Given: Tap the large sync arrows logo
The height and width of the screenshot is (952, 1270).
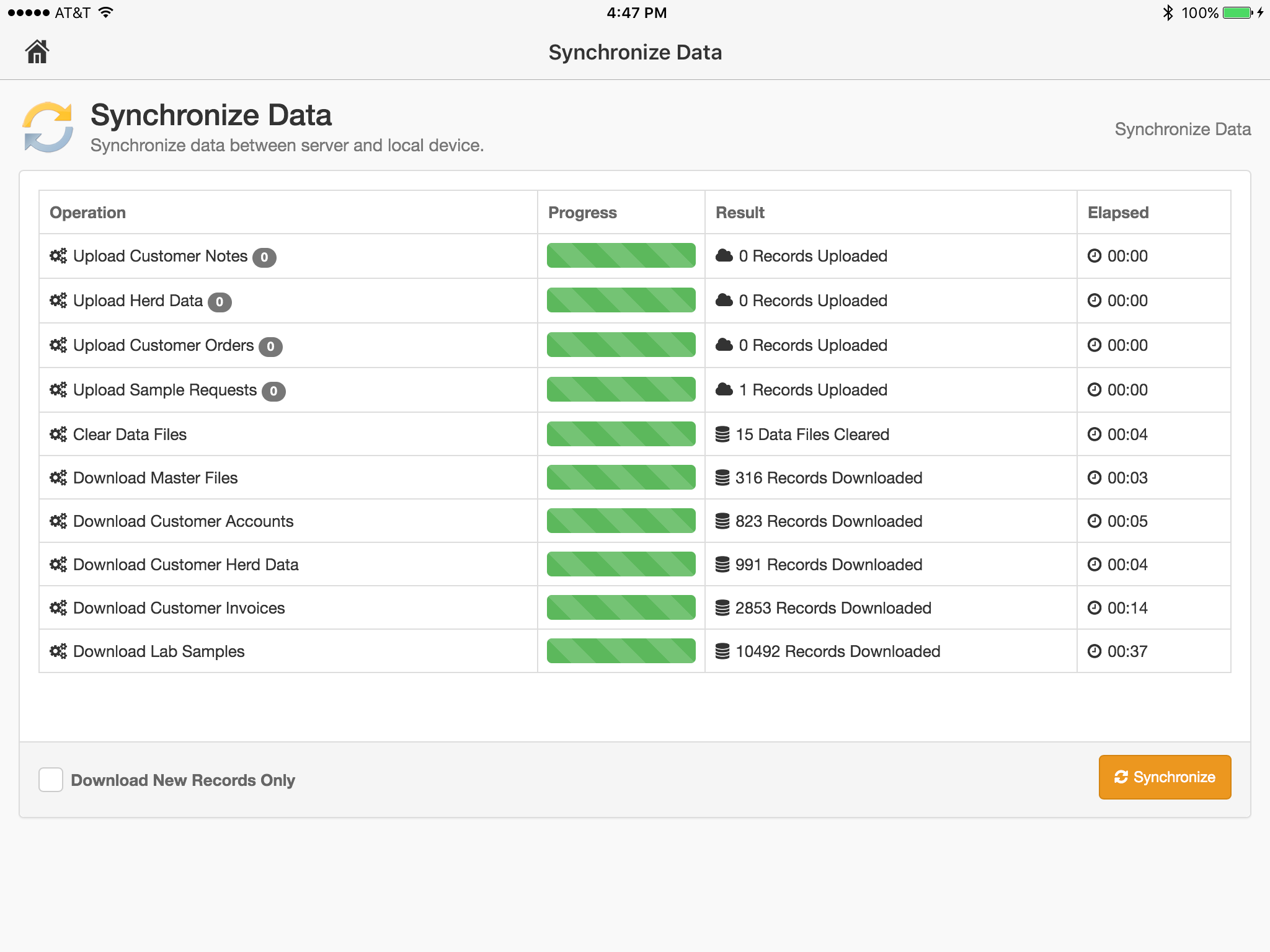Looking at the screenshot, I should 48,127.
